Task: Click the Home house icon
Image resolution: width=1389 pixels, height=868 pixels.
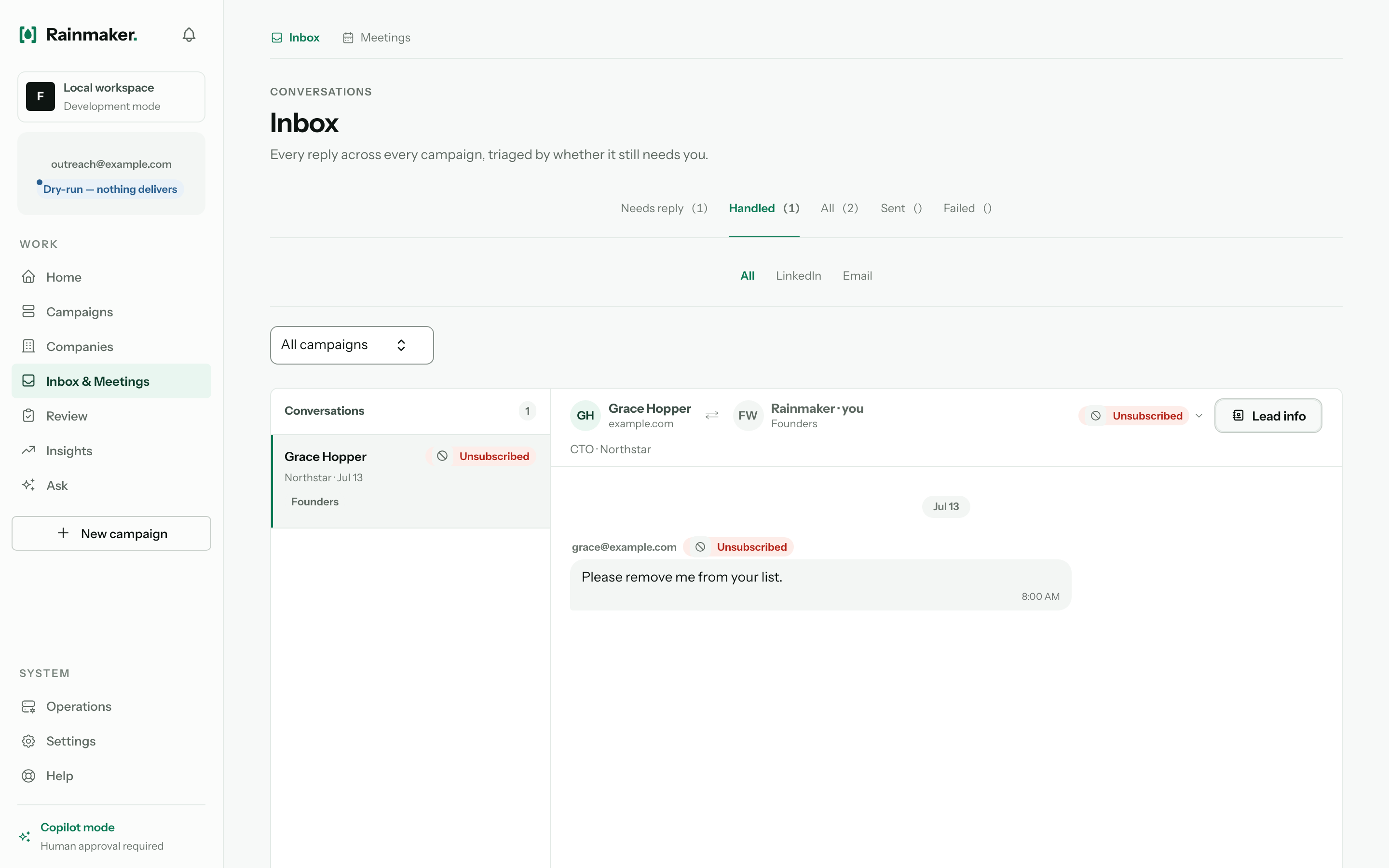Action: [28, 277]
